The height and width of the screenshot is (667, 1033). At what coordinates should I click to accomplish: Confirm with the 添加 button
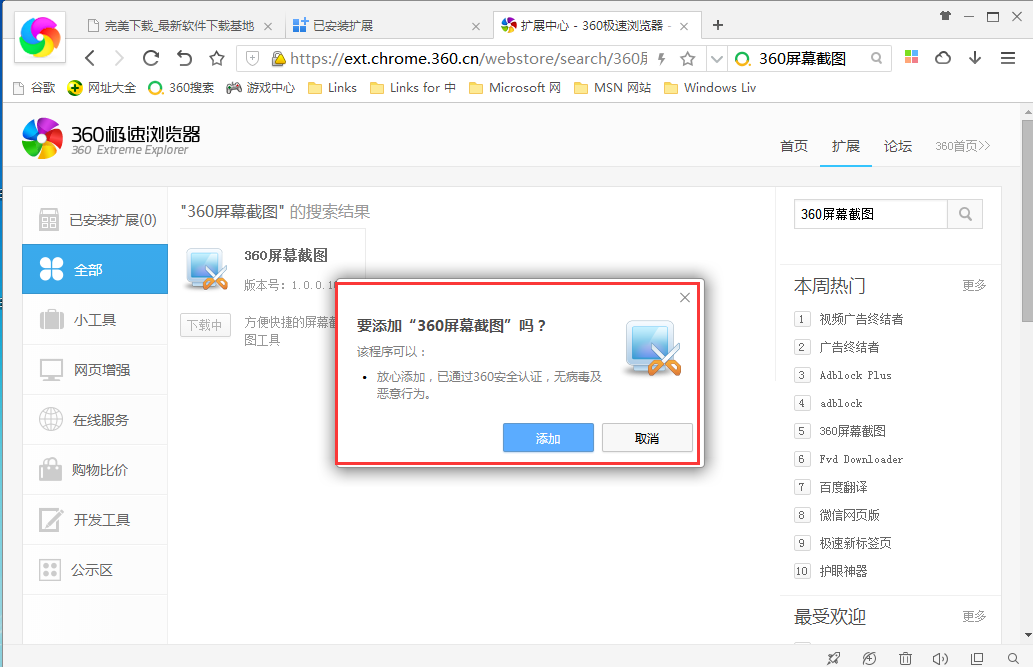tap(548, 438)
